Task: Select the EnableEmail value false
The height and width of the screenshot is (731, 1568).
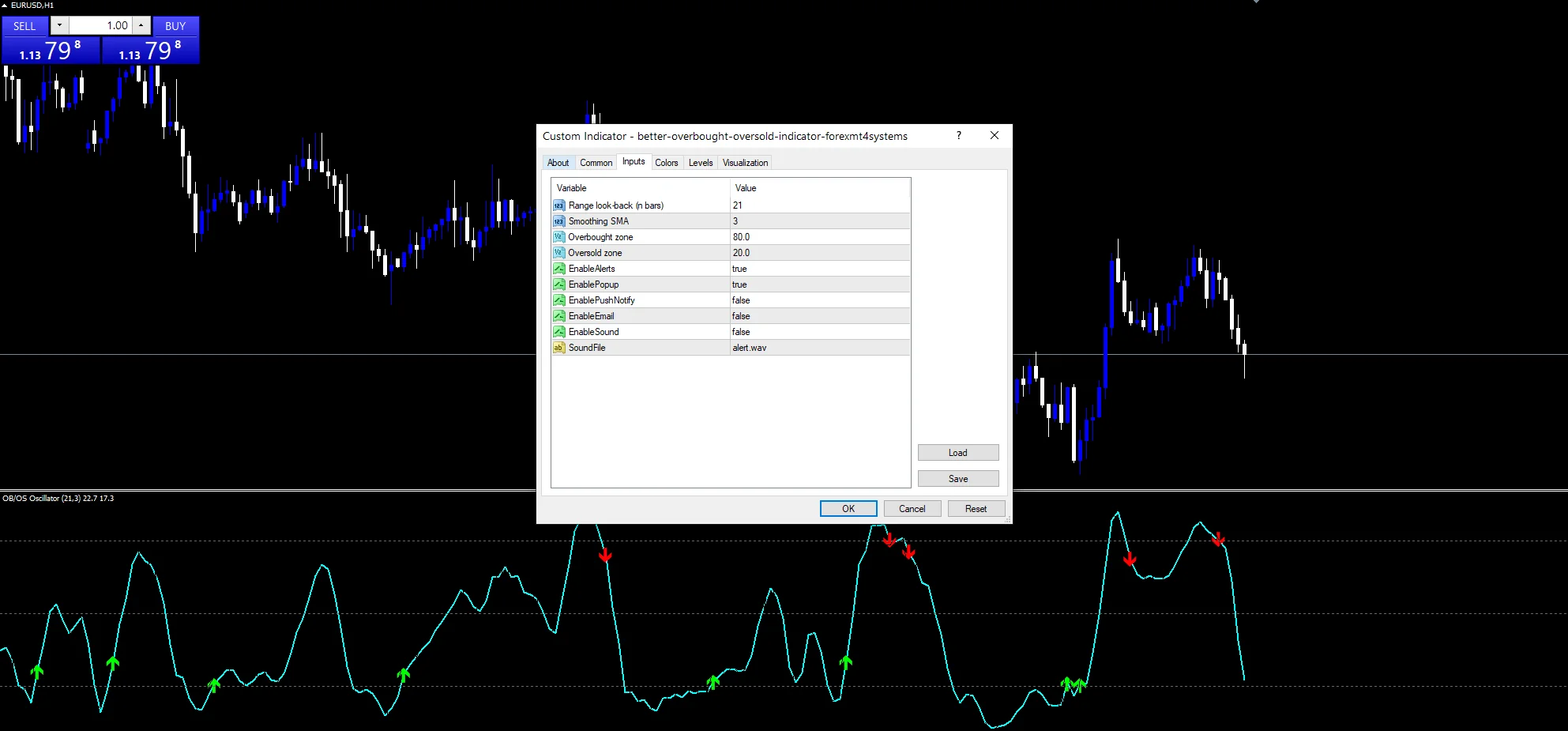Action: tap(820, 316)
